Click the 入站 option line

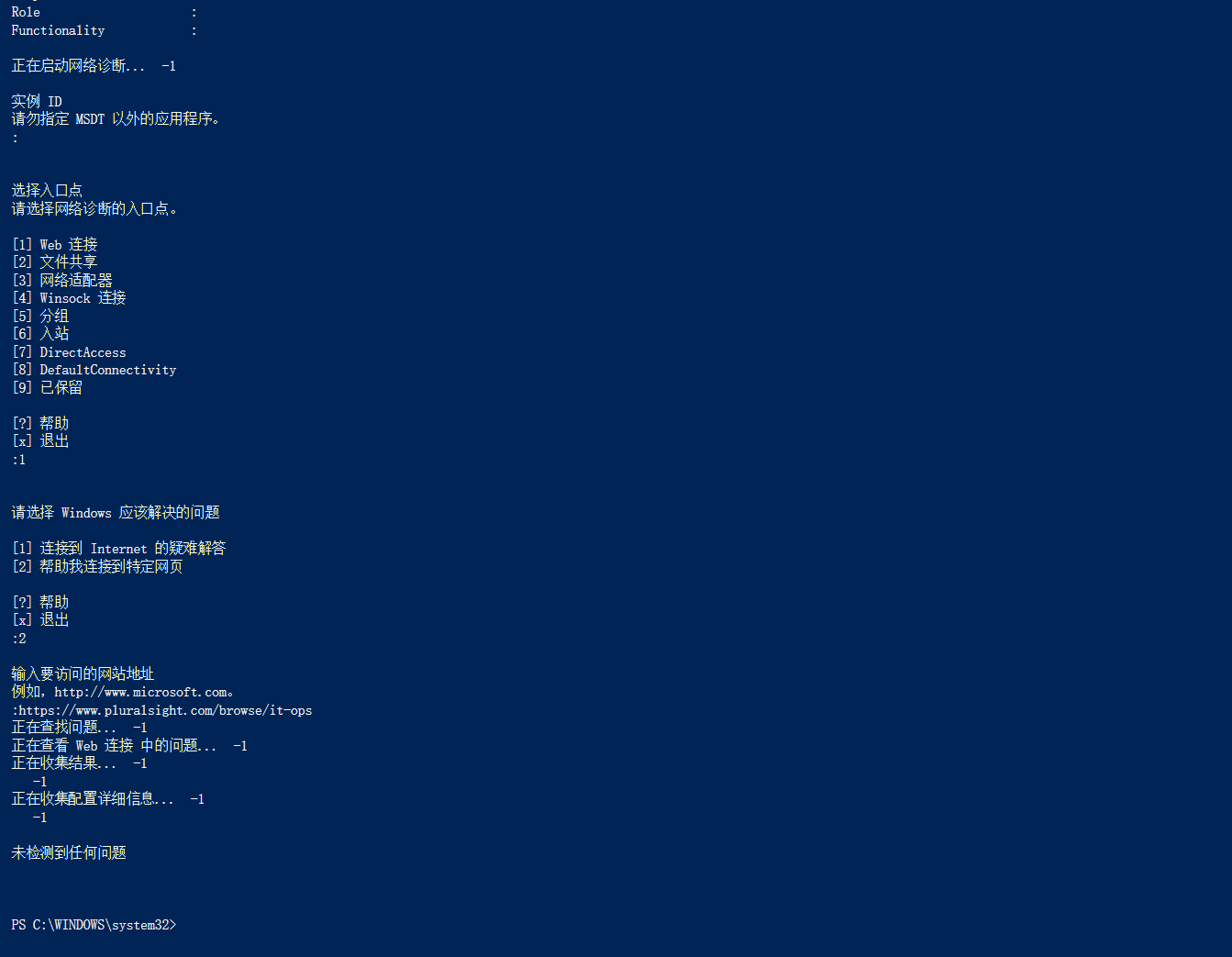click(x=40, y=334)
